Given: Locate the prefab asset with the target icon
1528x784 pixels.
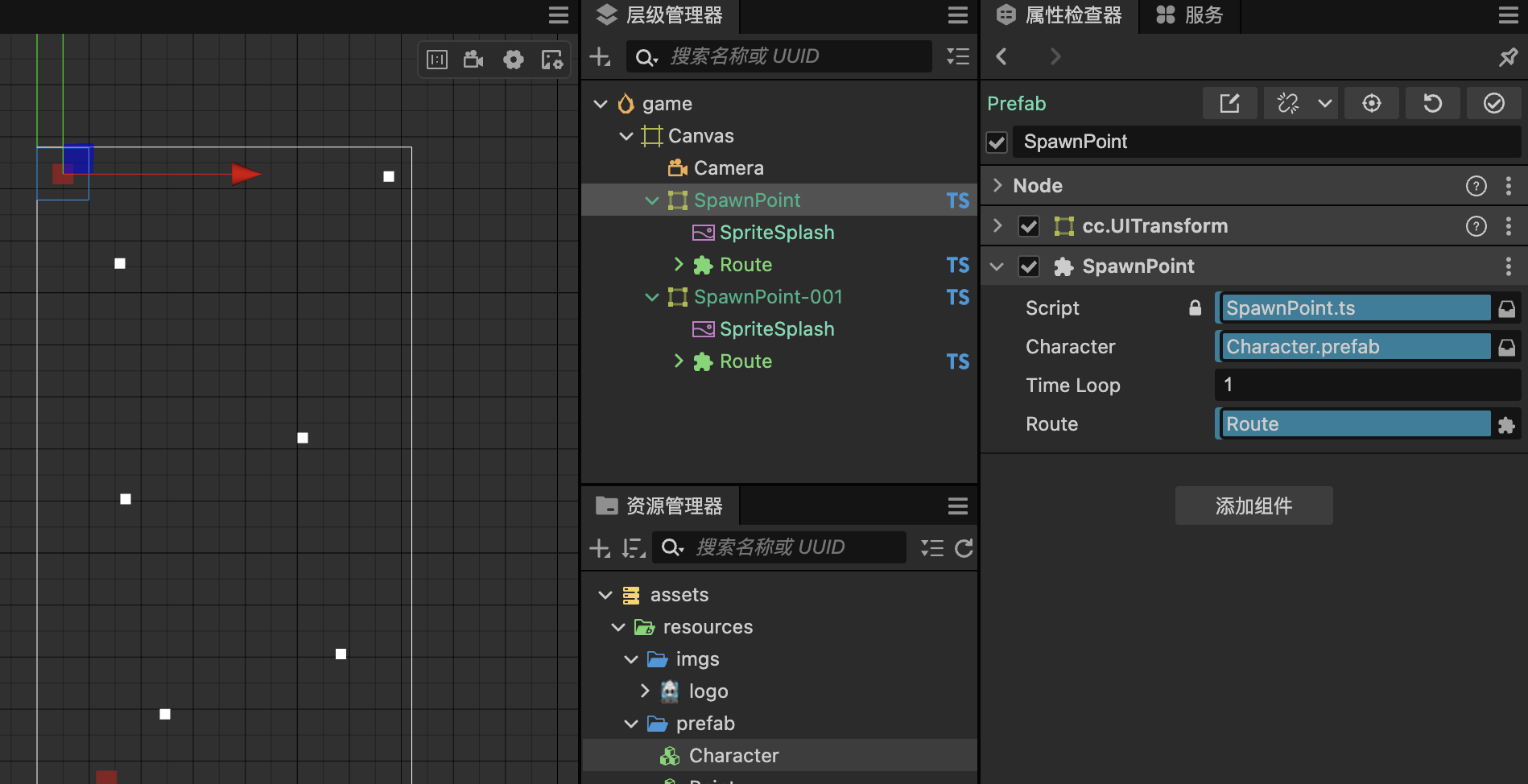Looking at the screenshot, I should pos(1372,103).
